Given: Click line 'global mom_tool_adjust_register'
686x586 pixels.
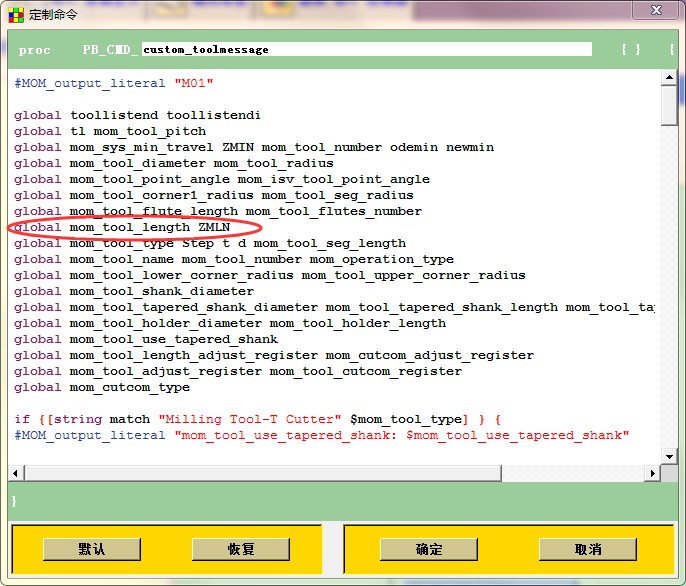Looking at the screenshot, I should click(238, 371).
